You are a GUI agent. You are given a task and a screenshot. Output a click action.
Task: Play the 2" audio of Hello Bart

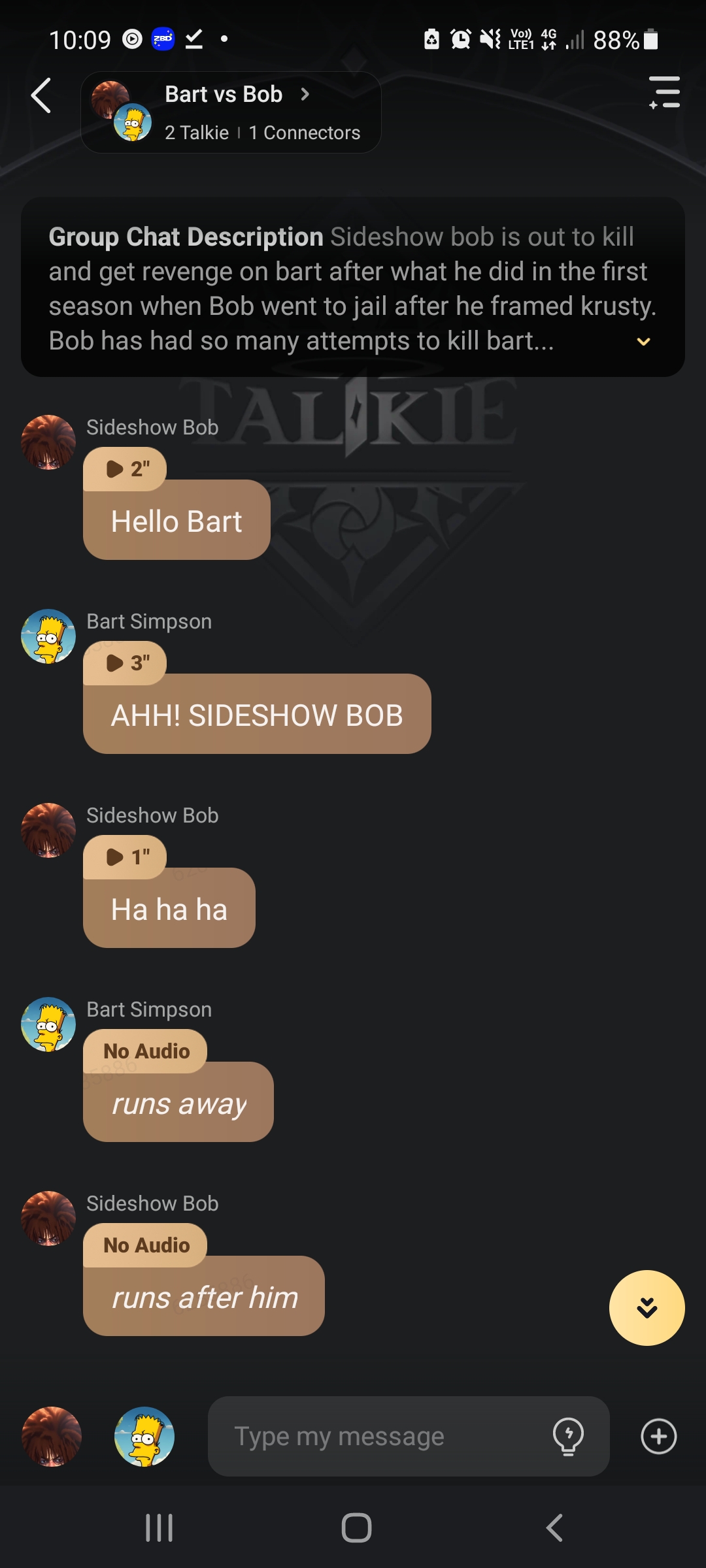click(x=126, y=468)
